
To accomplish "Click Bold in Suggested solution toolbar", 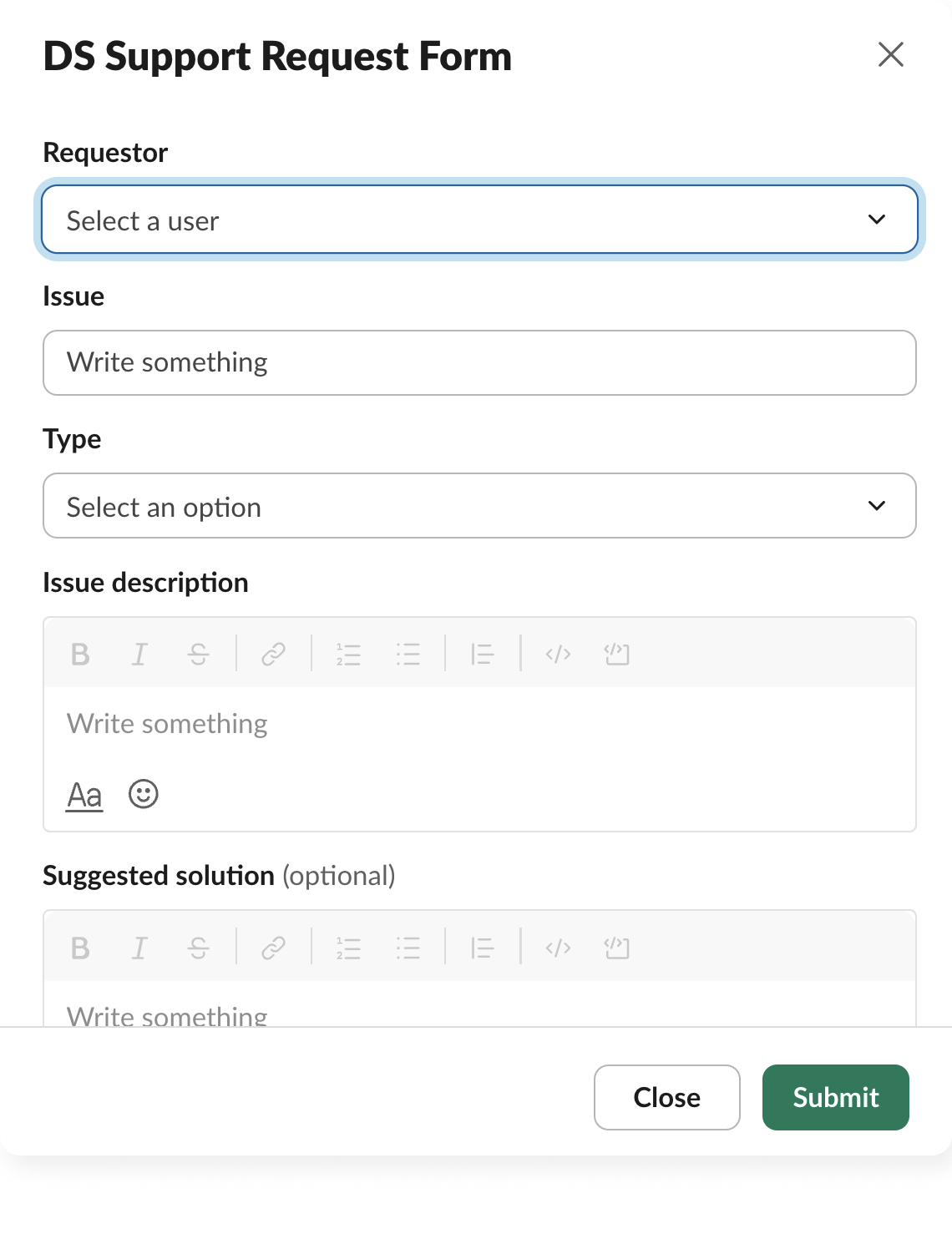I will pyautogui.click(x=80, y=948).
